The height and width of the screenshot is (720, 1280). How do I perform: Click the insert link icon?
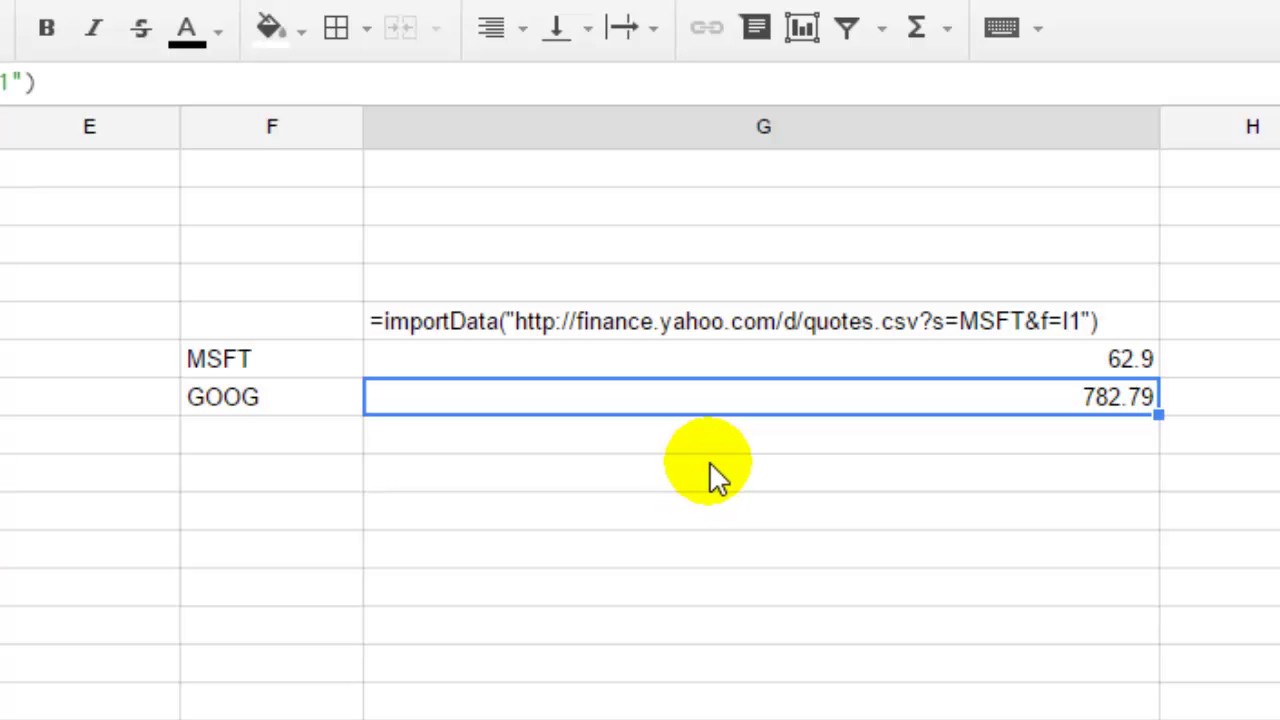tap(707, 28)
